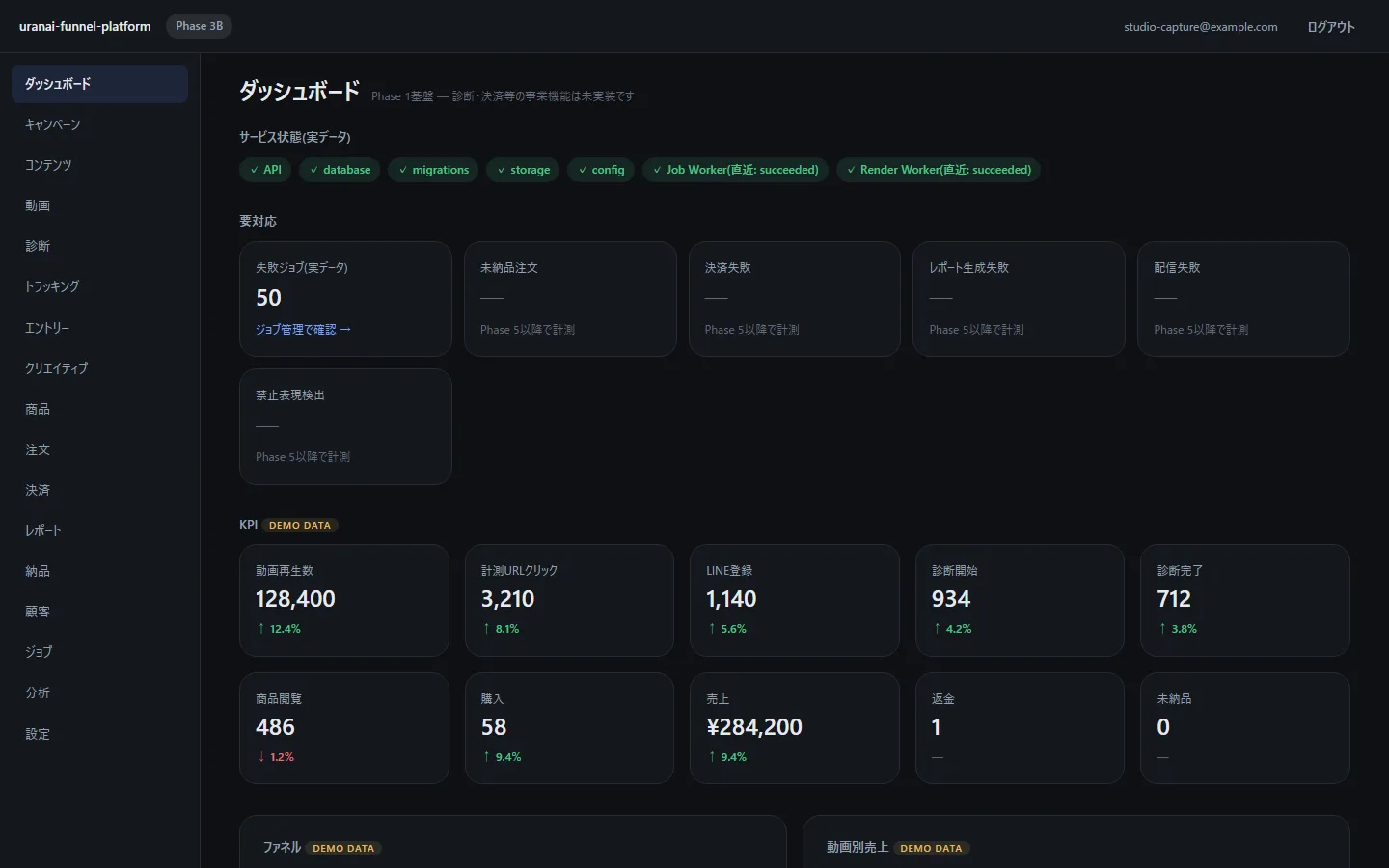This screenshot has height=868, width=1389.
Task: Click the API status chip
Action: point(265,170)
